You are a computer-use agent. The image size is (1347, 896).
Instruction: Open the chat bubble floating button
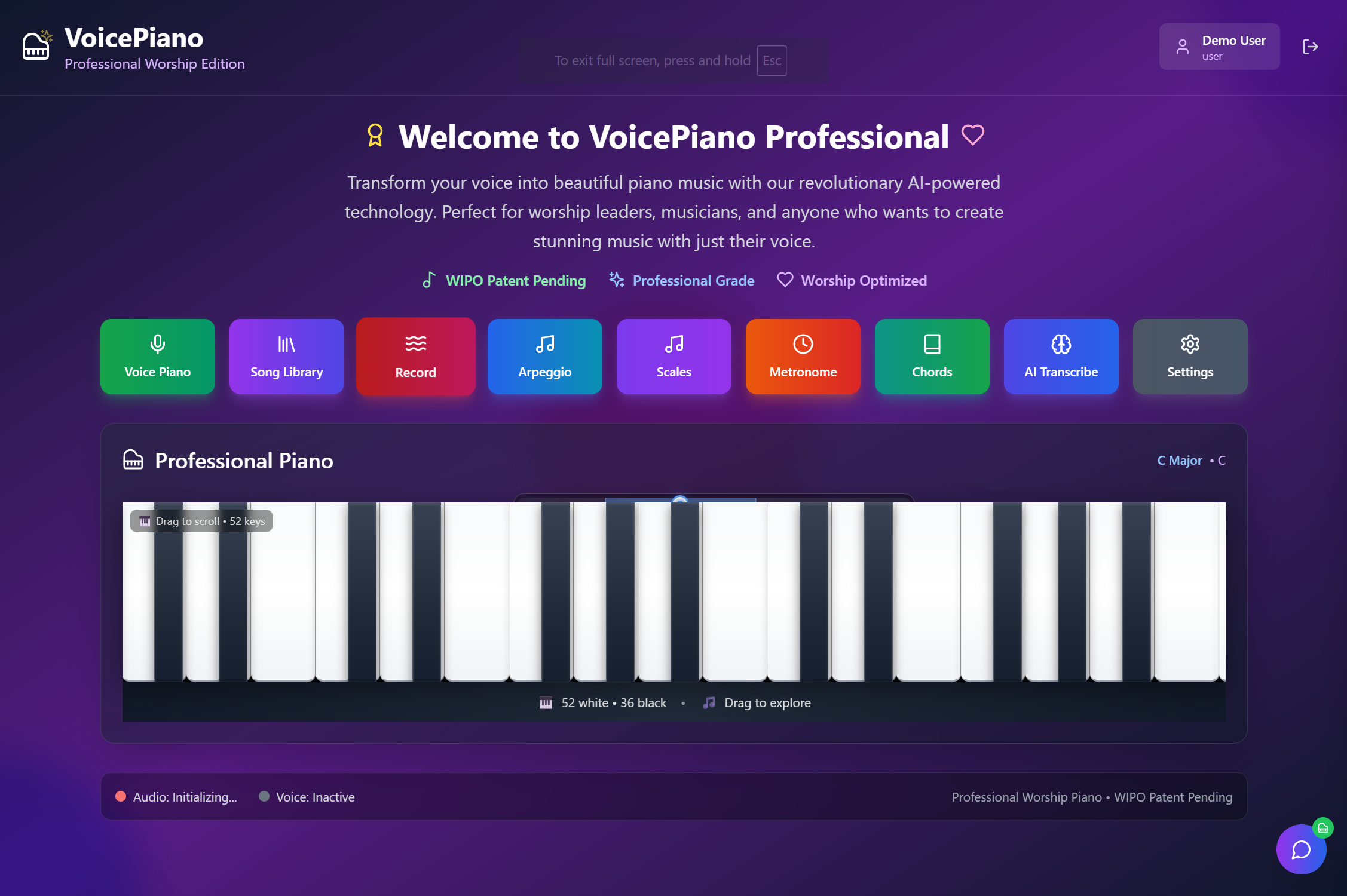point(1301,849)
